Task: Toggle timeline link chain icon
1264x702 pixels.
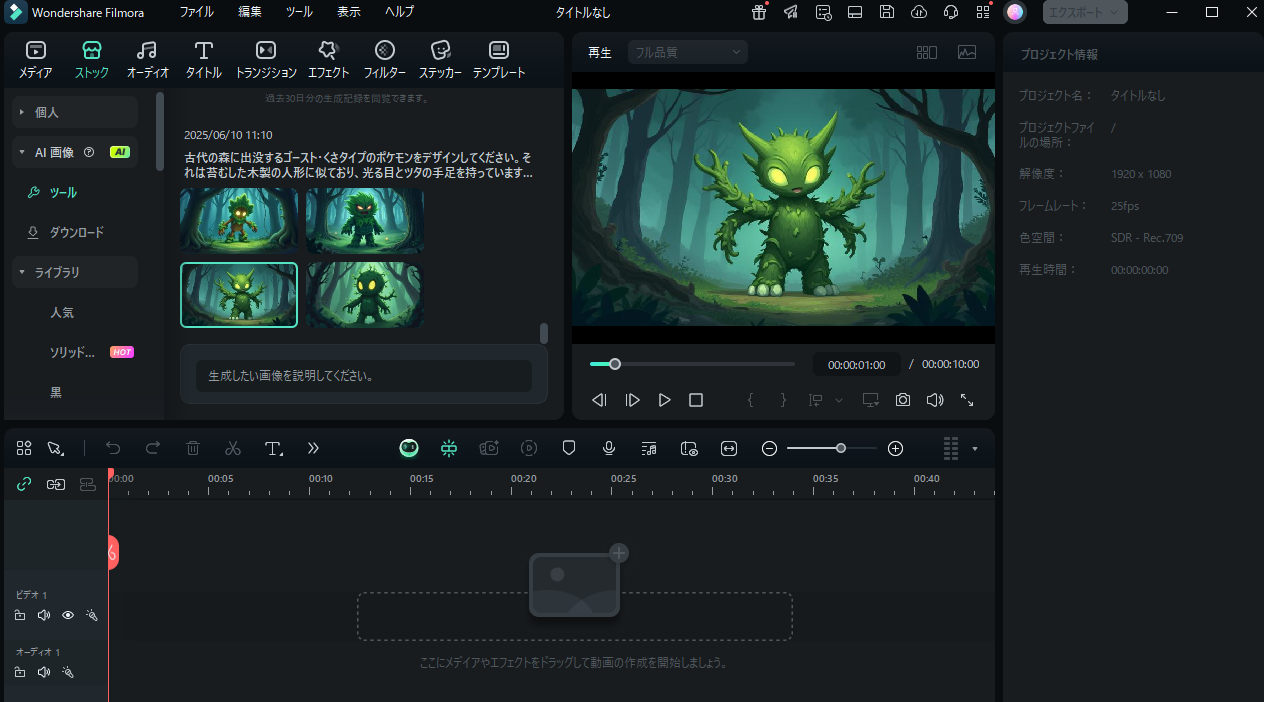Action: [24, 484]
